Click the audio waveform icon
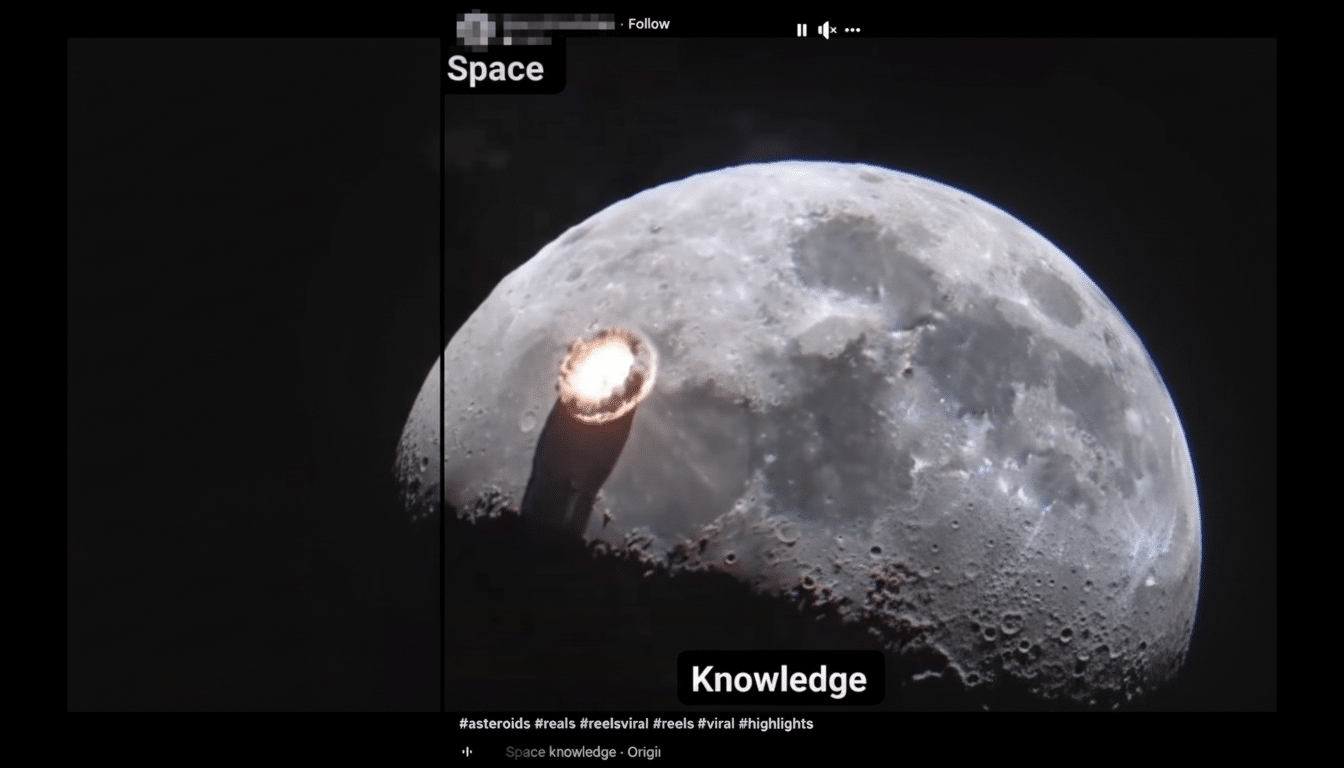Image resolution: width=1344 pixels, height=768 pixels. pos(467,752)
